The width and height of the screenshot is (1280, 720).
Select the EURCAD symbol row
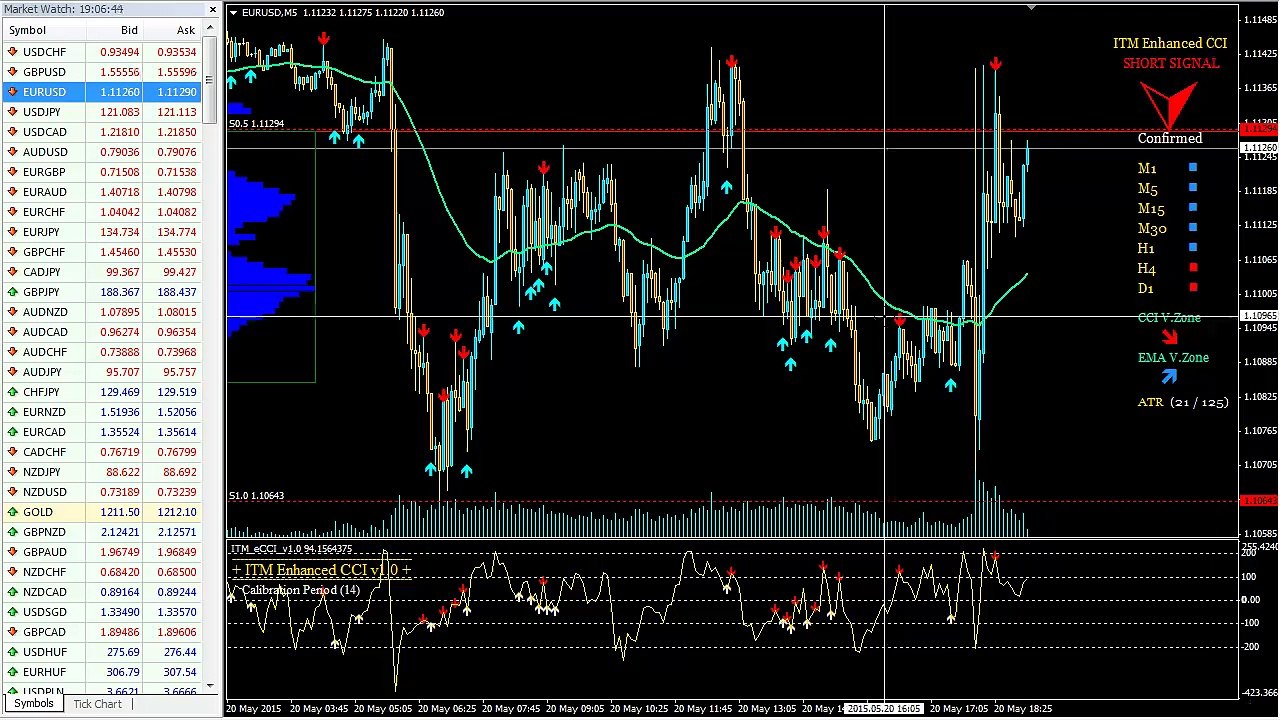coord(101,432)
